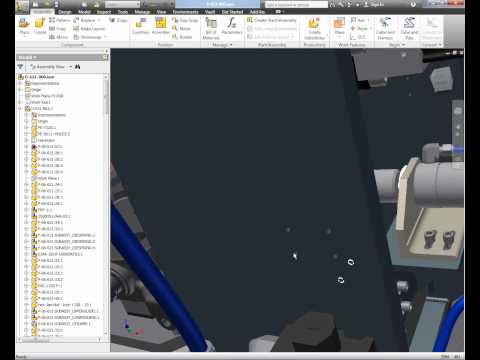Open the Place button dropdown arrow

[x=24, y=37]
